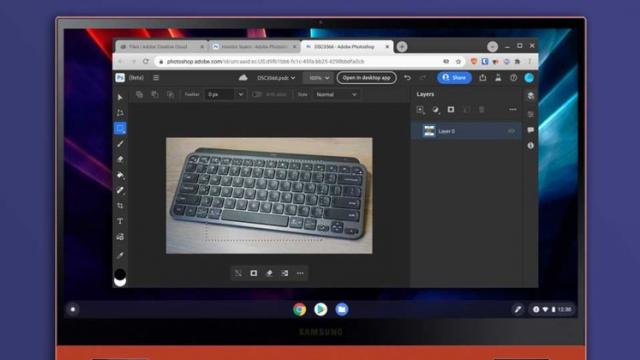Select the Eraser tool
The width and height of the screenshot is (640, 360).
(120, 159)
